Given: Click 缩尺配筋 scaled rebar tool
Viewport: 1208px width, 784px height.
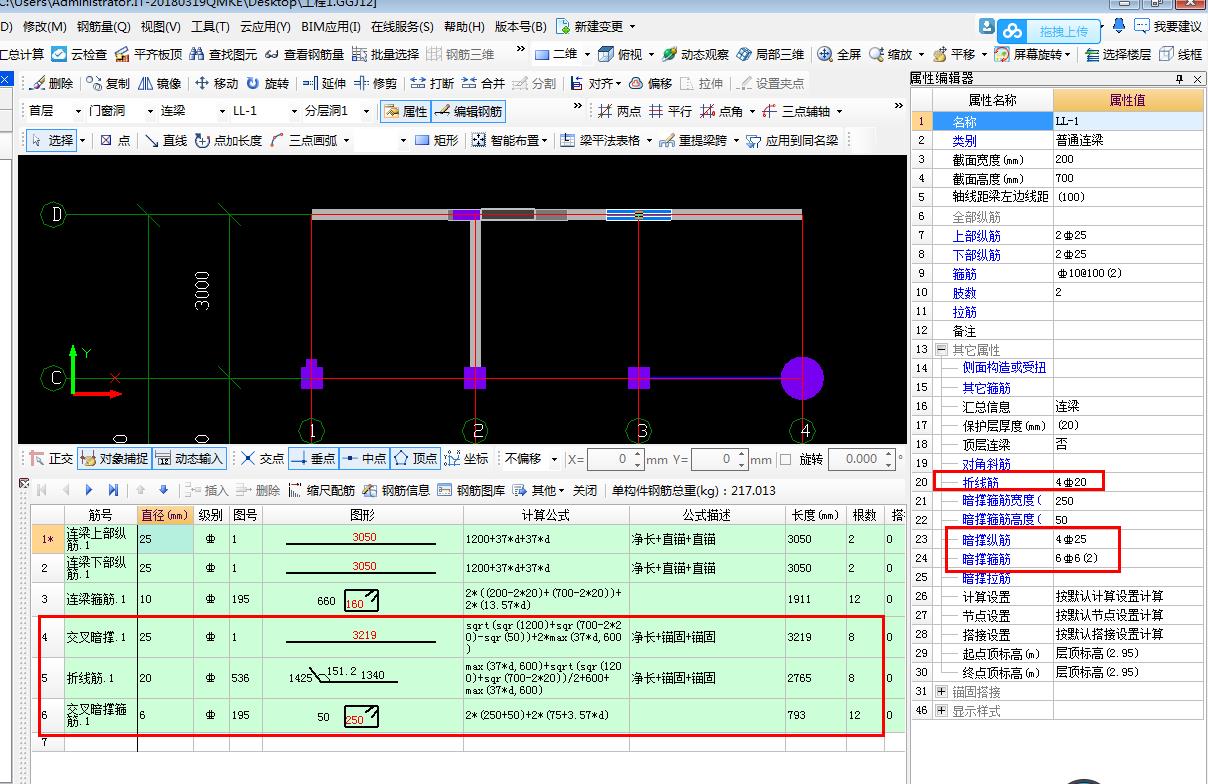Looking at the screenshot, I should pyautogui.click(x=321, y=490).
